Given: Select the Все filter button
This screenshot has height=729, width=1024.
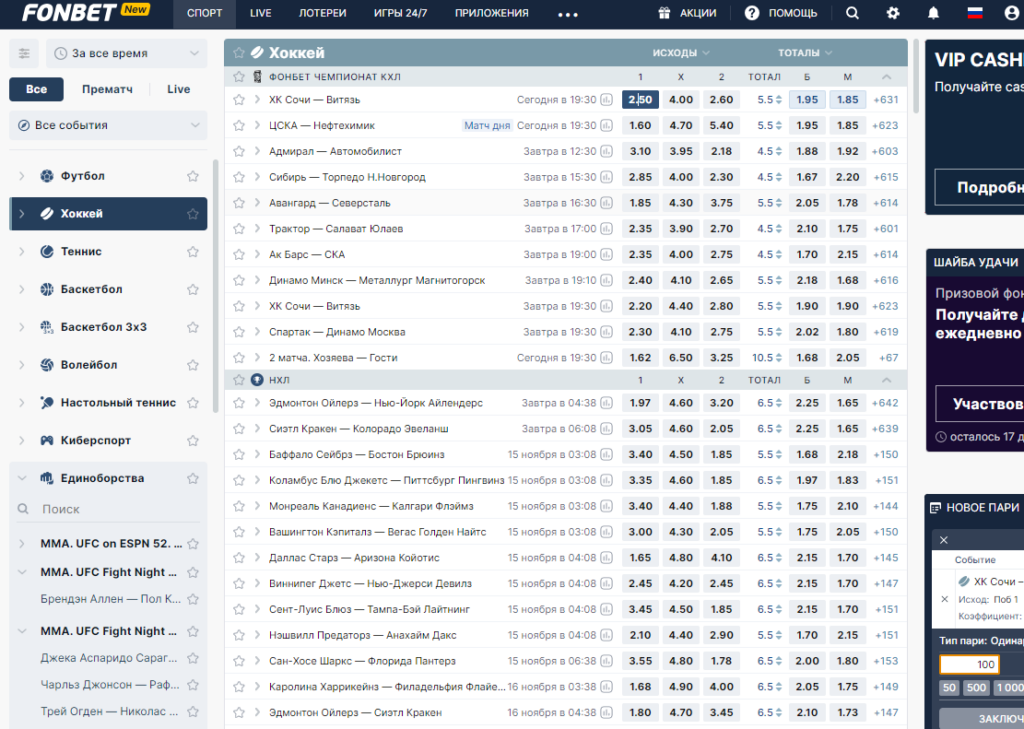Looking at the screenshot, I should point(37,89).
